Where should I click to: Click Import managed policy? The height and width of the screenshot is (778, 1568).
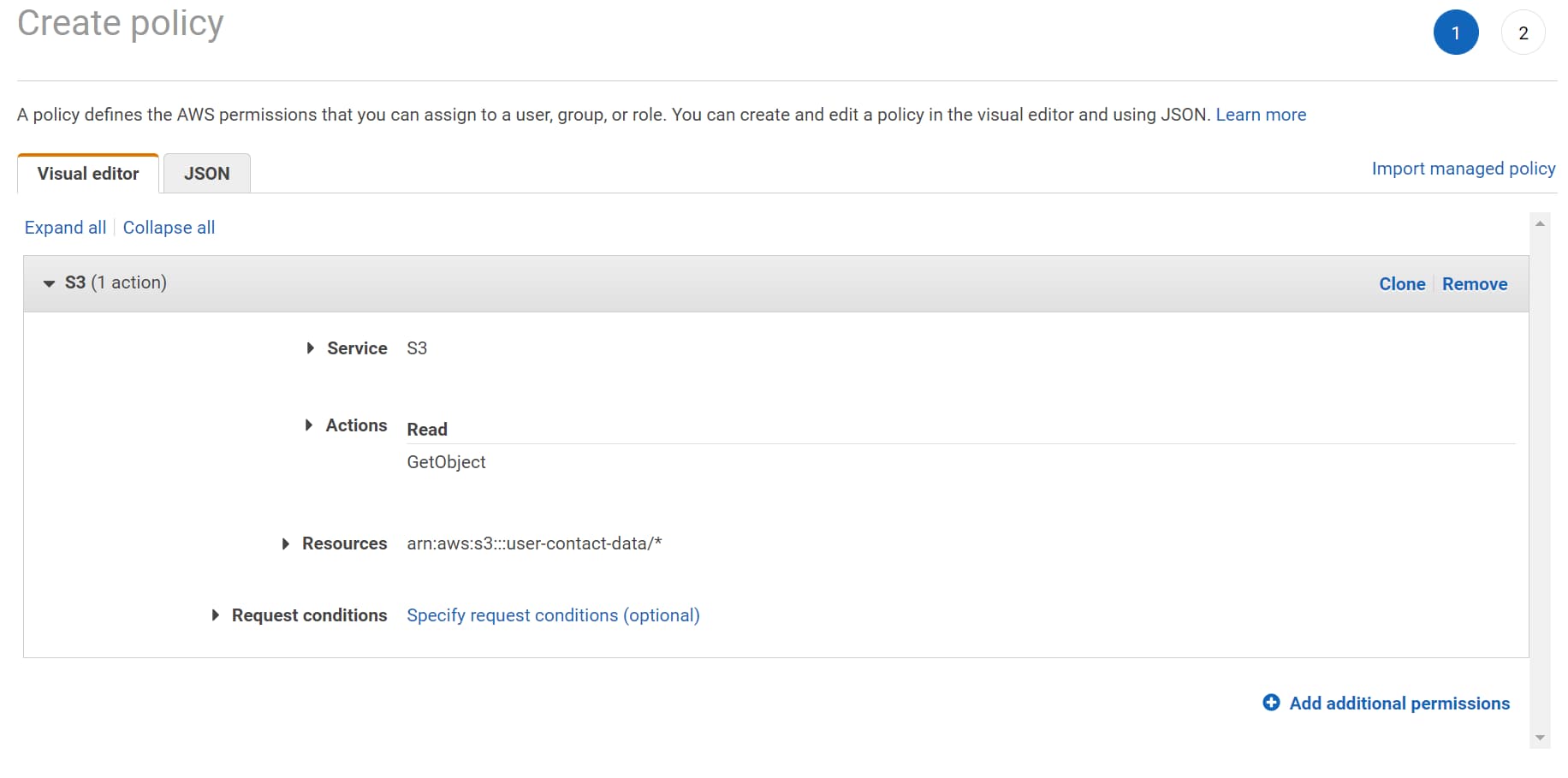point(1464,169)
